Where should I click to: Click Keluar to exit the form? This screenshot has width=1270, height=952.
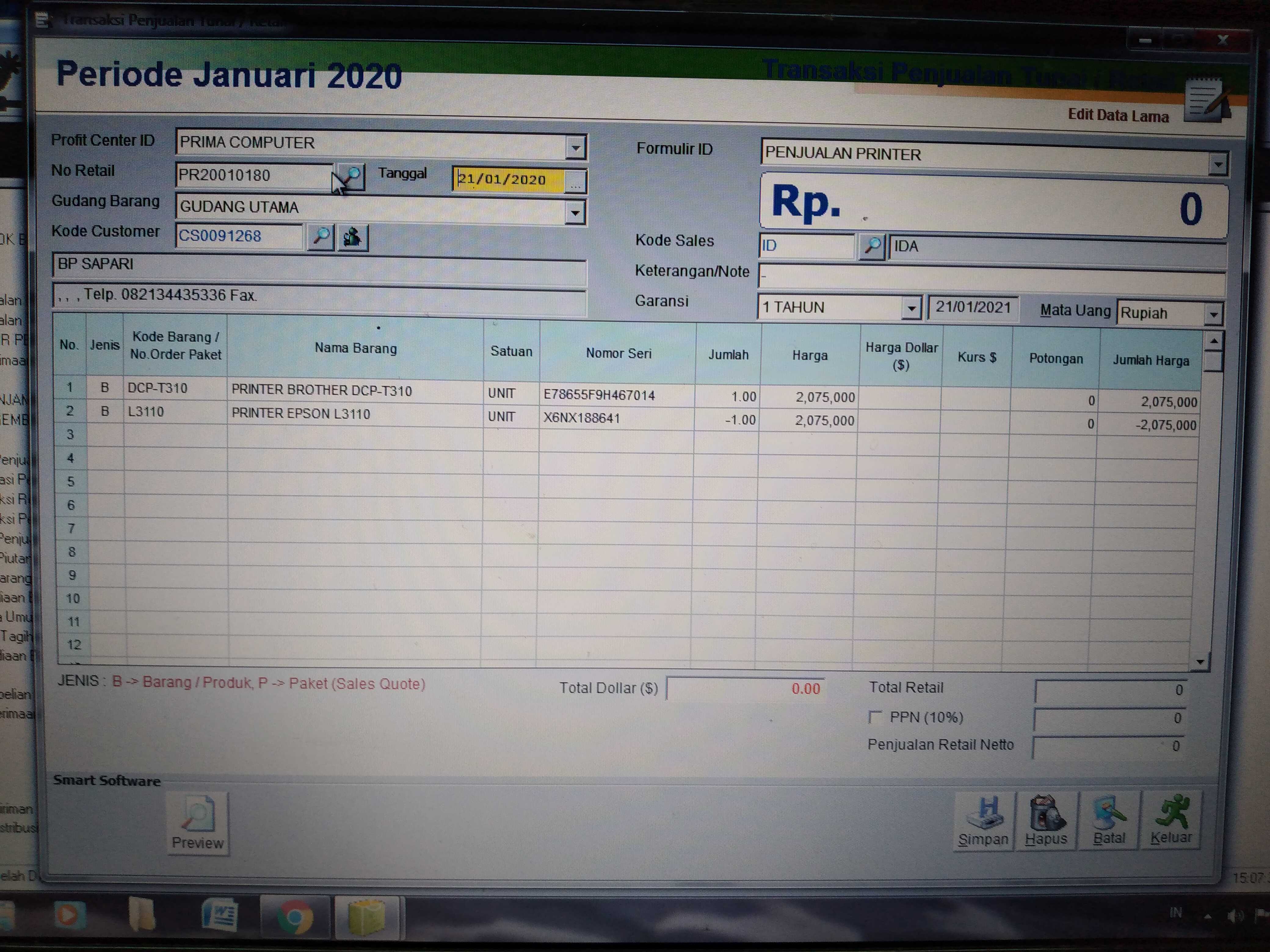pos(1171,821)
